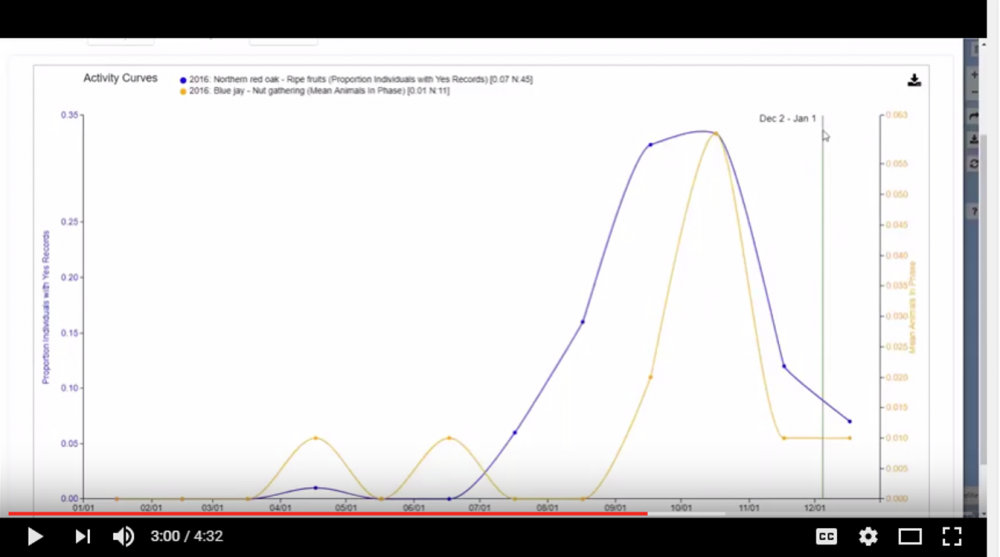Switch to theater mode

coord(910,537)
